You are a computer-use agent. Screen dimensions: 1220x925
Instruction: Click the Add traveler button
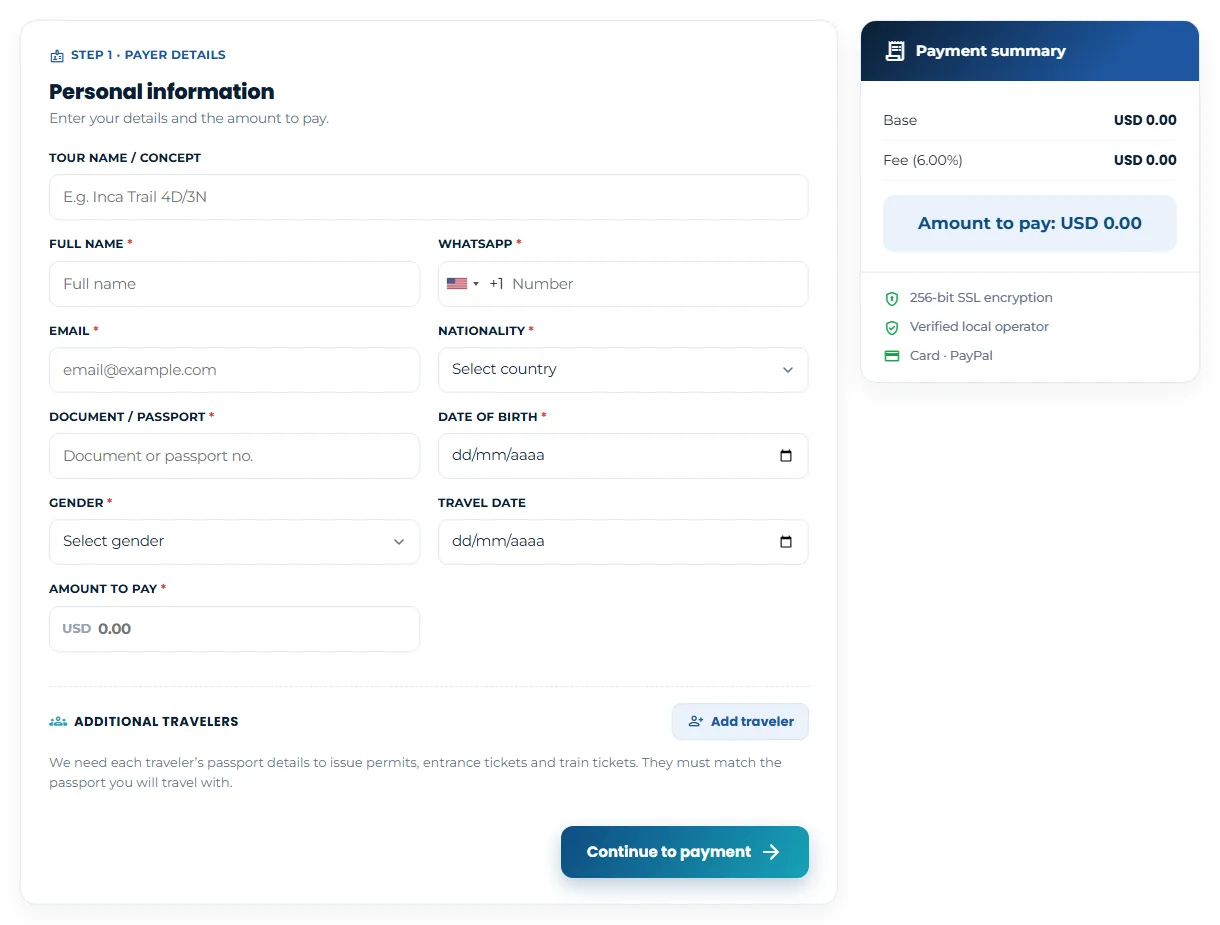click(x=740, y=721)
